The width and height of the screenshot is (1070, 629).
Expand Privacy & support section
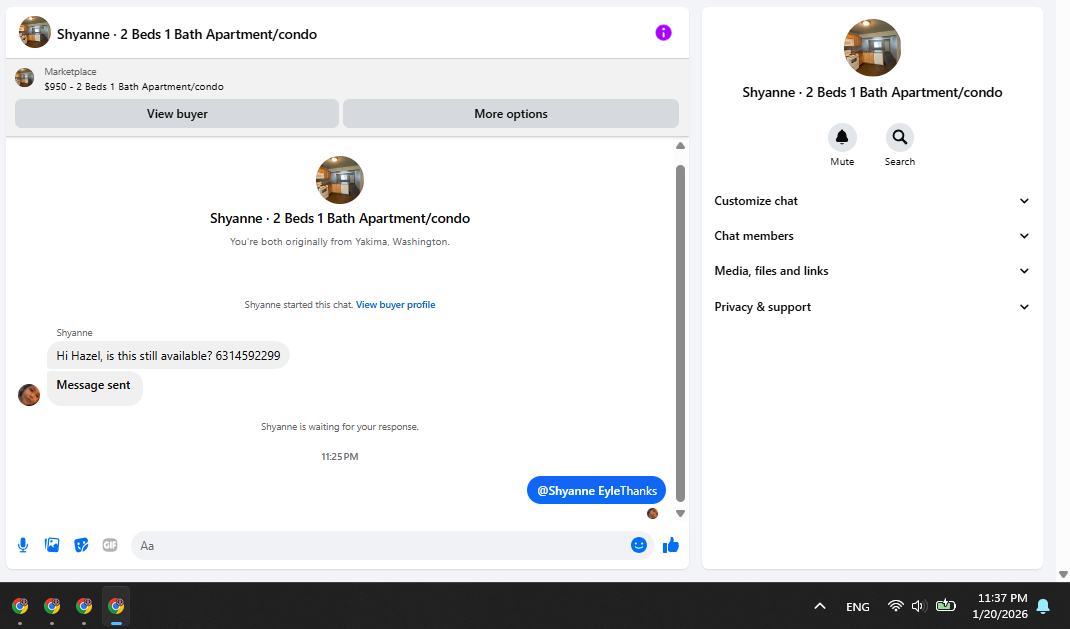click(x=872, y=307)
